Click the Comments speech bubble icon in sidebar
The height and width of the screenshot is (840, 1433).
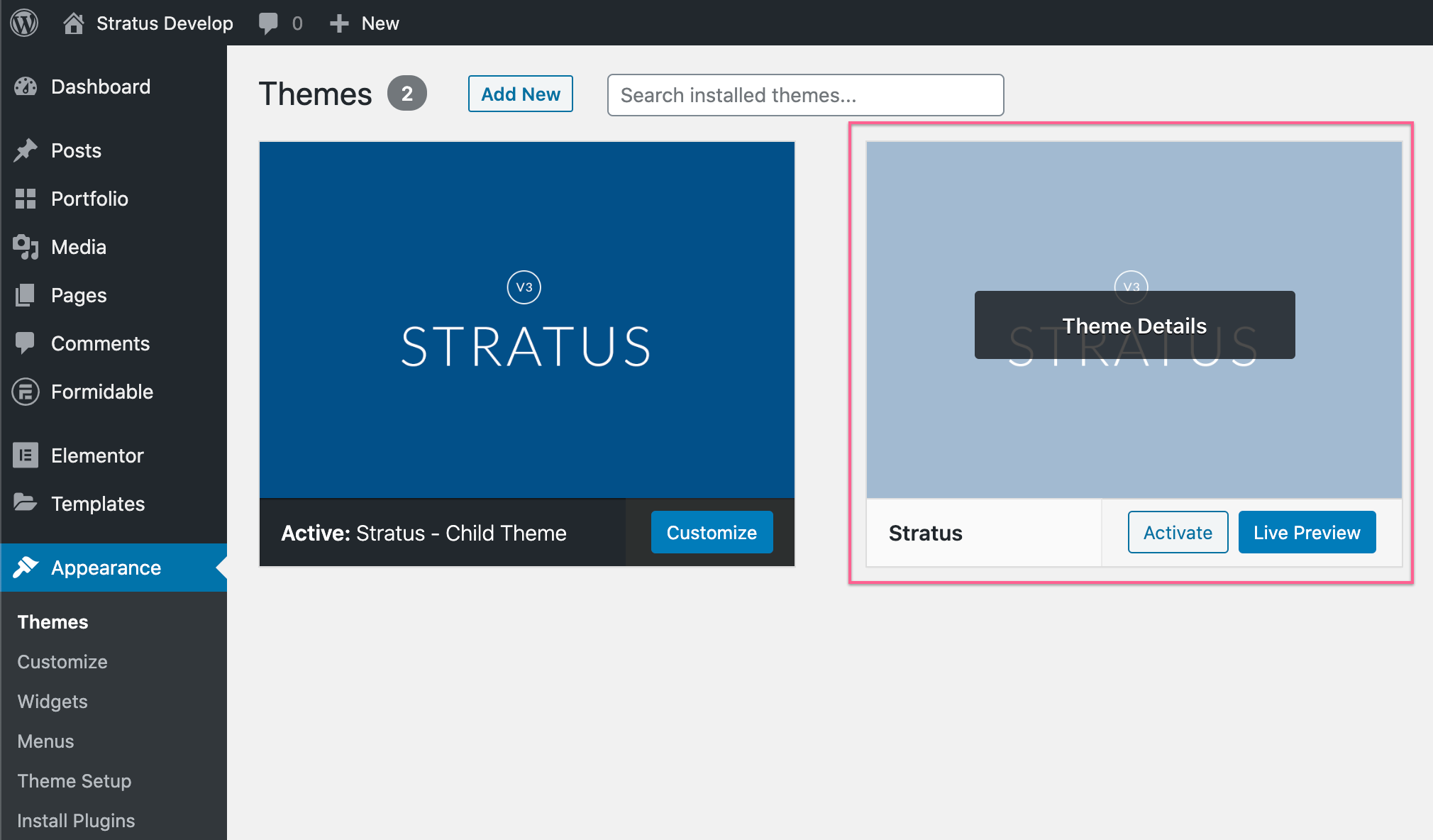pos(26,343)
